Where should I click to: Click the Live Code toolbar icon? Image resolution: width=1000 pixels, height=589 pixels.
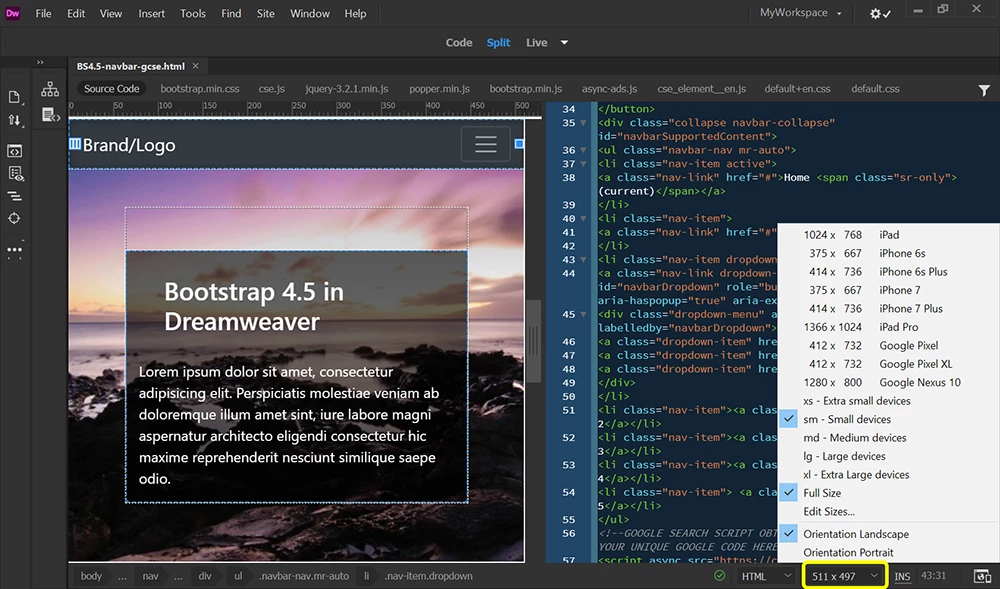point(14,151)
